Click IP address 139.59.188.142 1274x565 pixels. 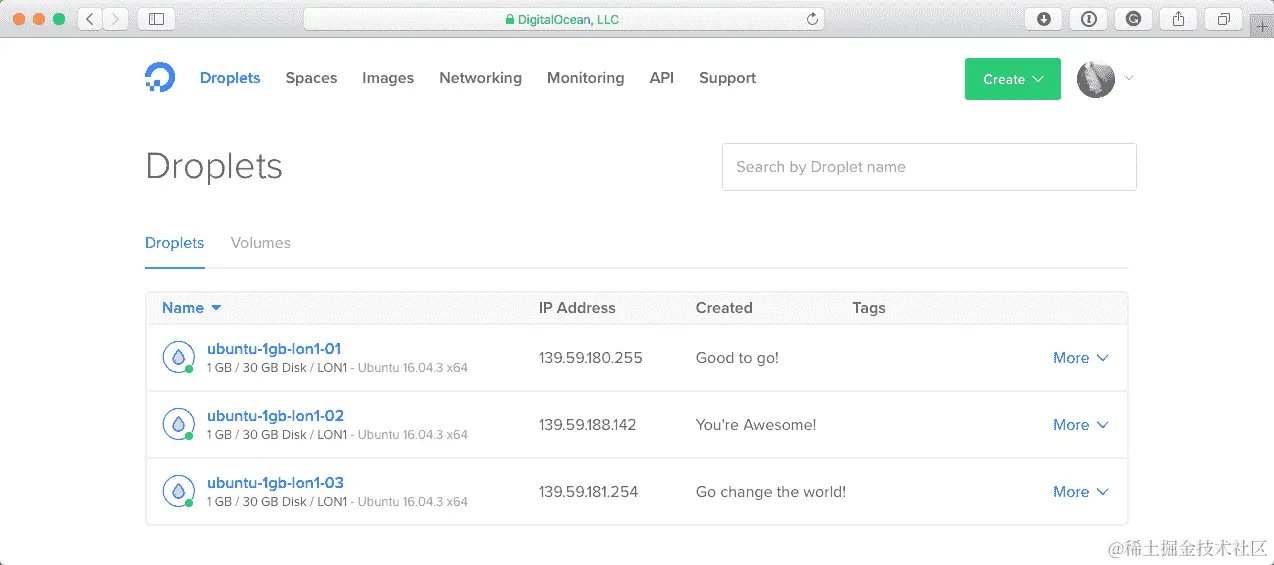pyautogui.click(x=588, y=425)
